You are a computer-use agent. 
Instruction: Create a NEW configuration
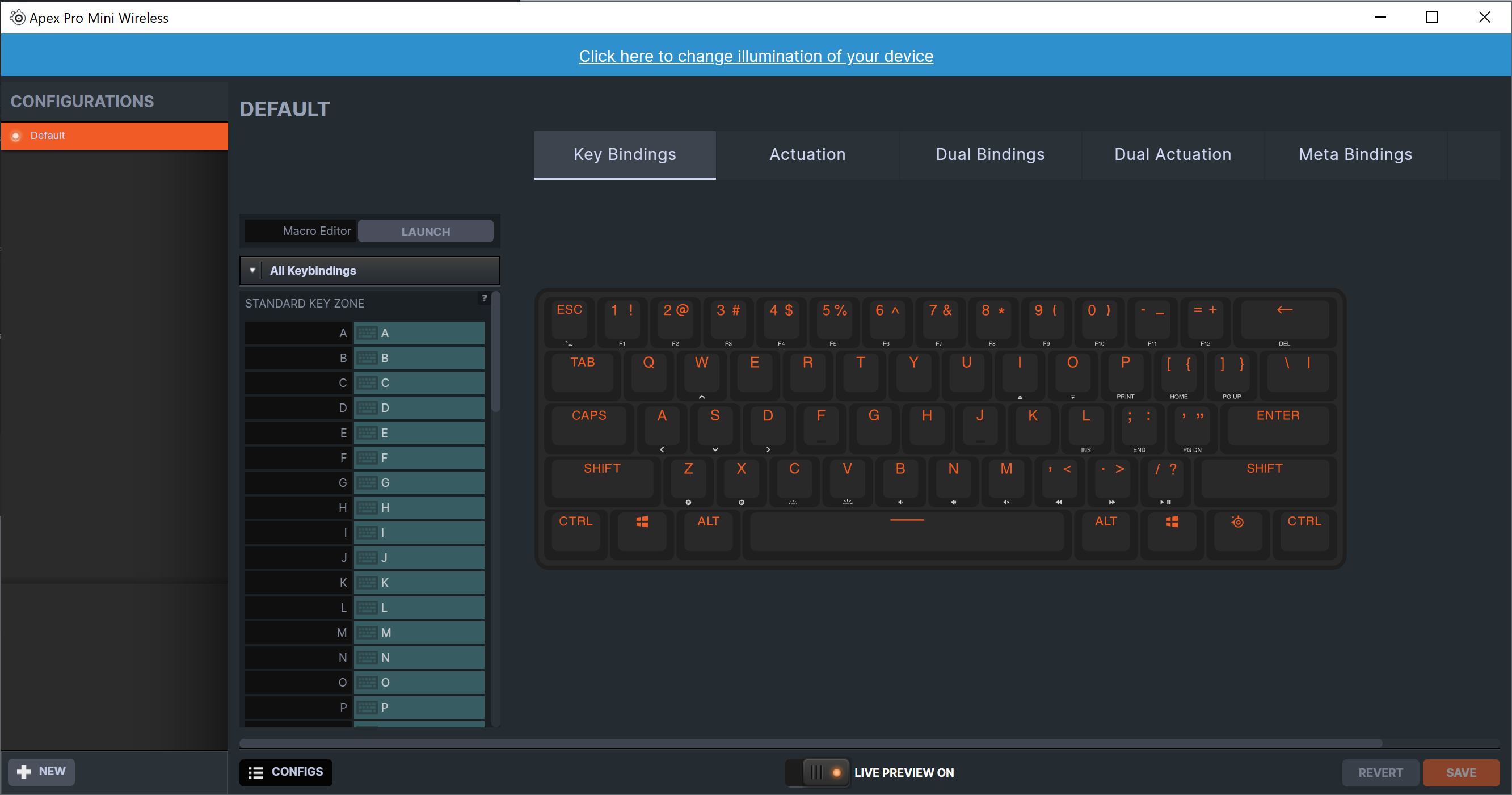(41, 772)
